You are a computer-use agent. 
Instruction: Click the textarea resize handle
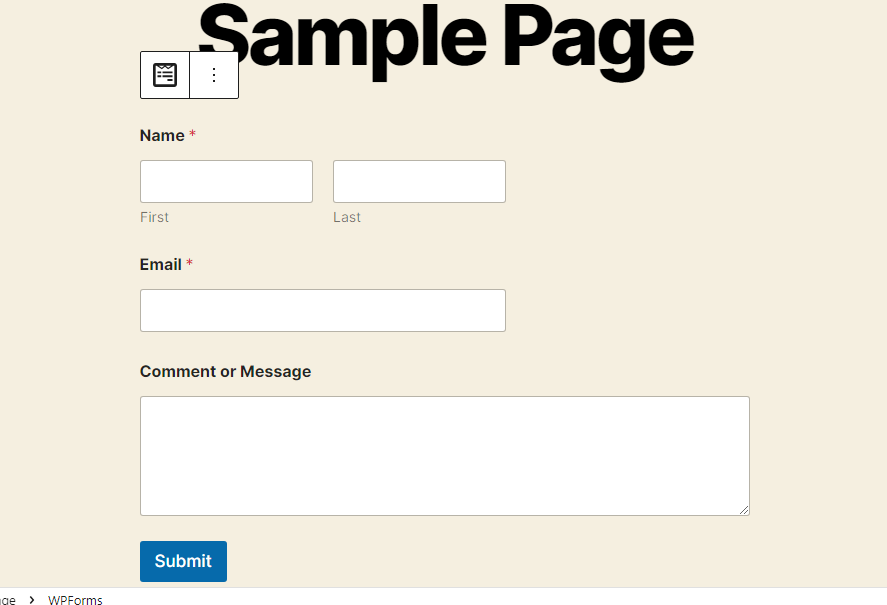pos(744,510)
